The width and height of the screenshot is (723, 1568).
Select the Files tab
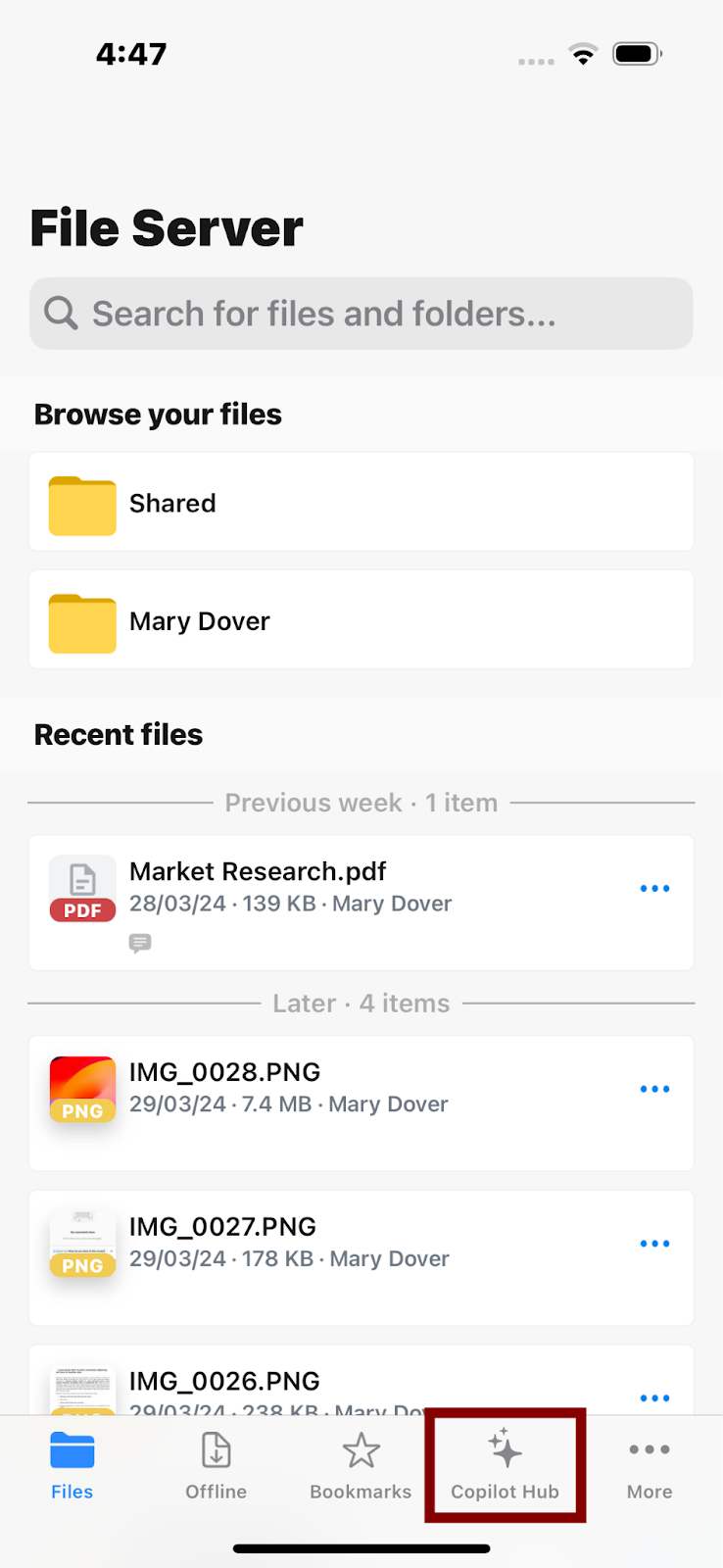[x=72, y=1465]
